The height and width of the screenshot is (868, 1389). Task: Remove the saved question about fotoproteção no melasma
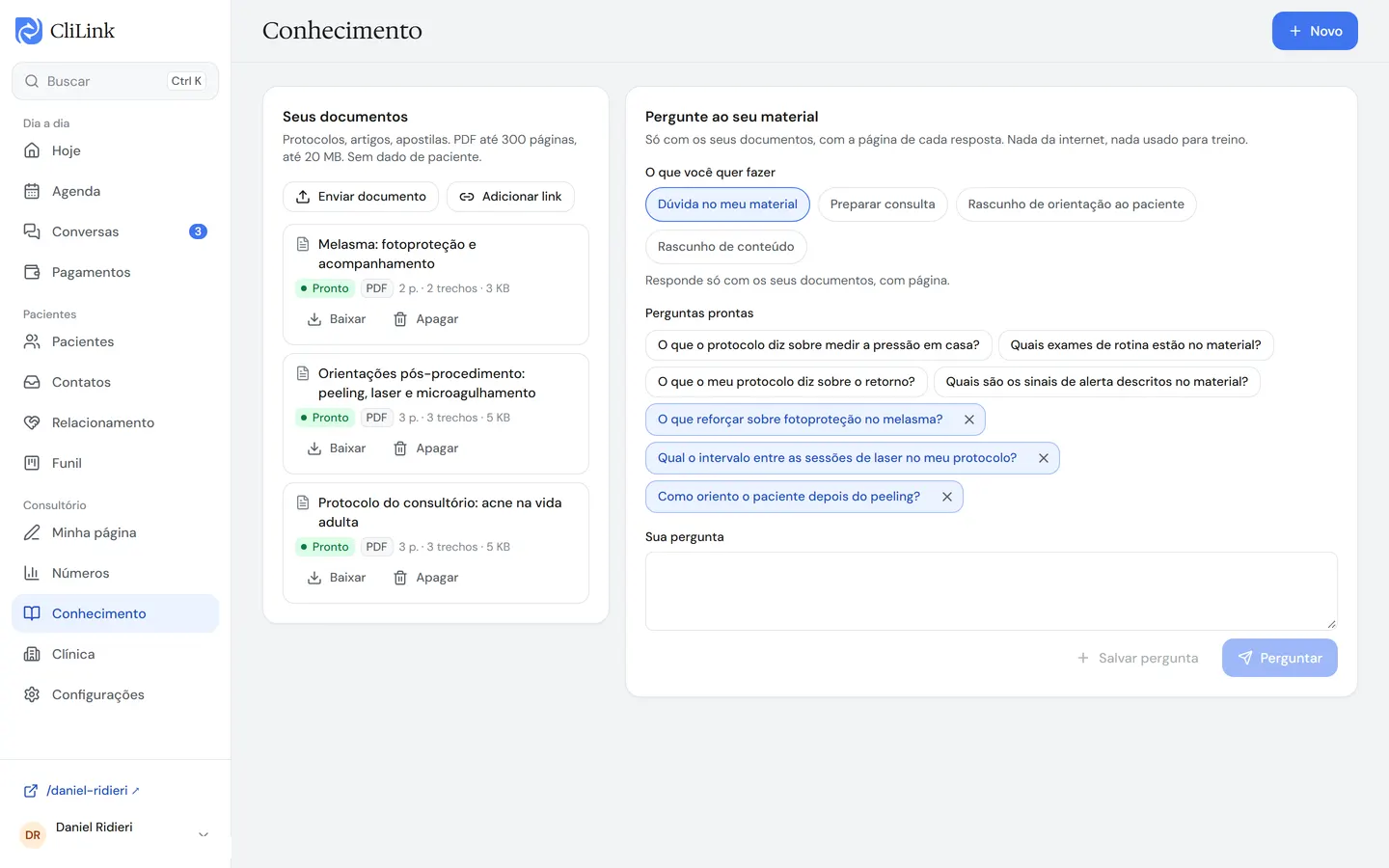(969, 420)
